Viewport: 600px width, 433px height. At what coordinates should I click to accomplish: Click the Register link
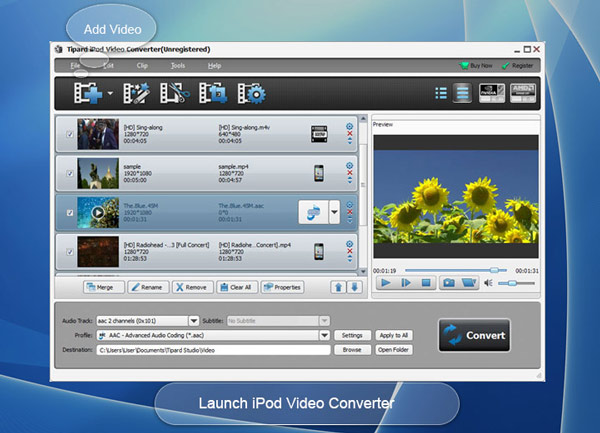(517, 65)
